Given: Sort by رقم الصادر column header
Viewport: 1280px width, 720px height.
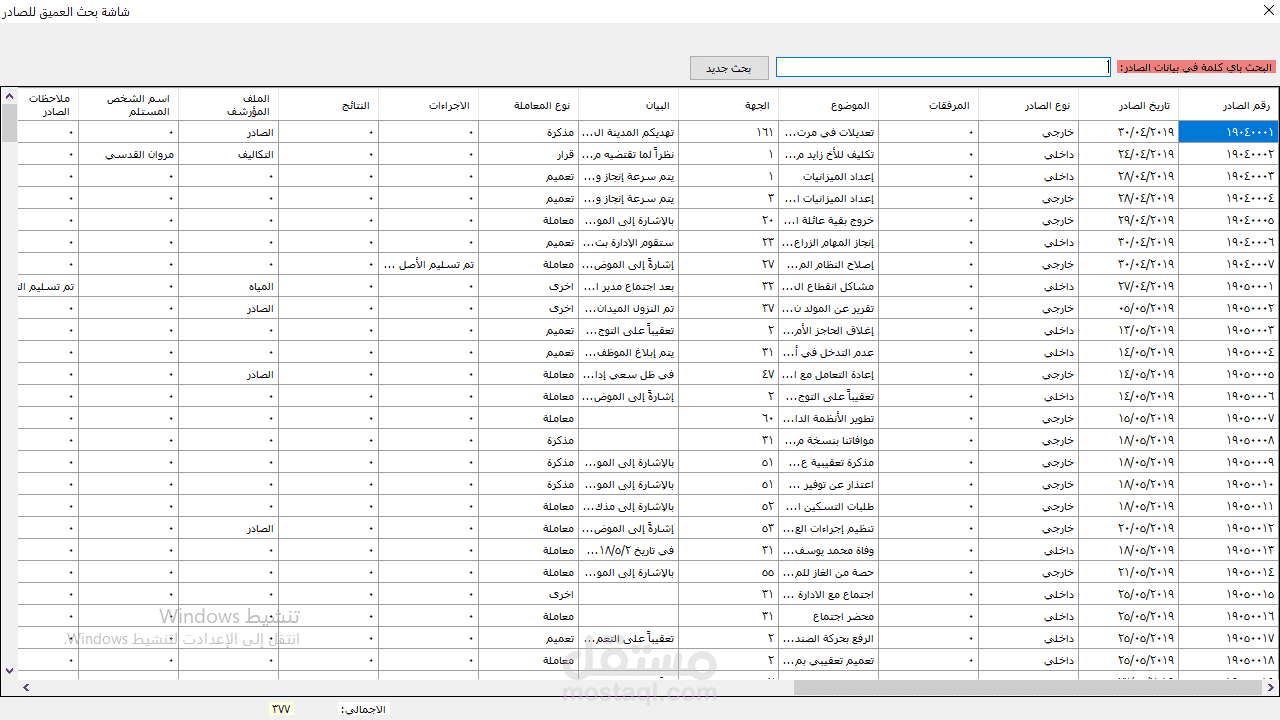Looking at the screenshot, I should click(x=1228, y=105).
